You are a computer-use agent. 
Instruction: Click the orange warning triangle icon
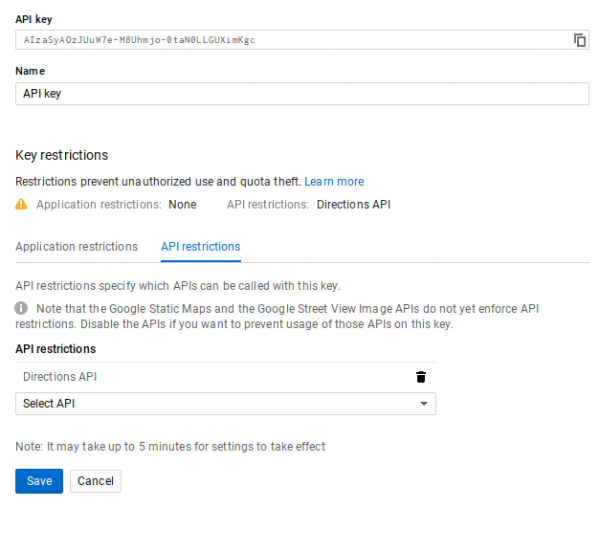pyautogui.click(x=22, y=205)
